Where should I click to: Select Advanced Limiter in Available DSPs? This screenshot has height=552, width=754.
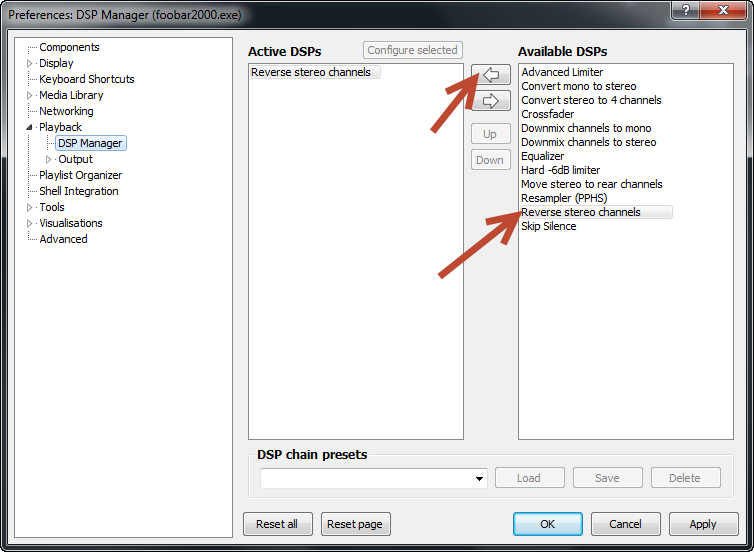tap(562, 72)
